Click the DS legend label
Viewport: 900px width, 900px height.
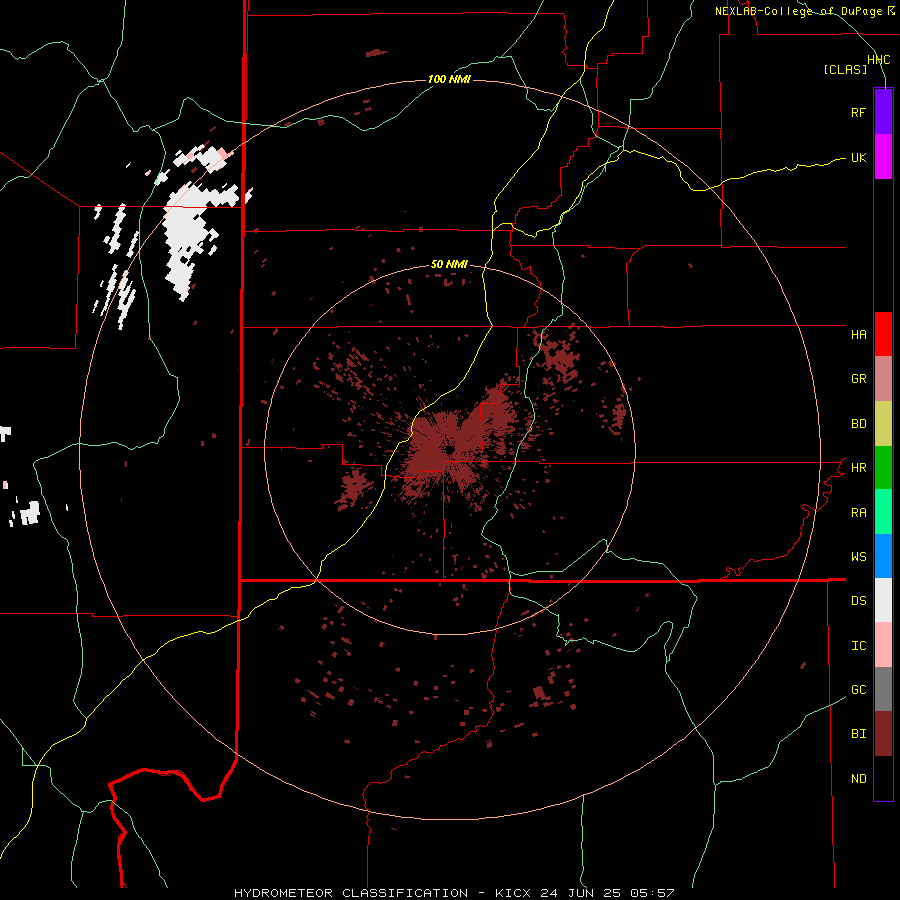click(x=858, y=601)
